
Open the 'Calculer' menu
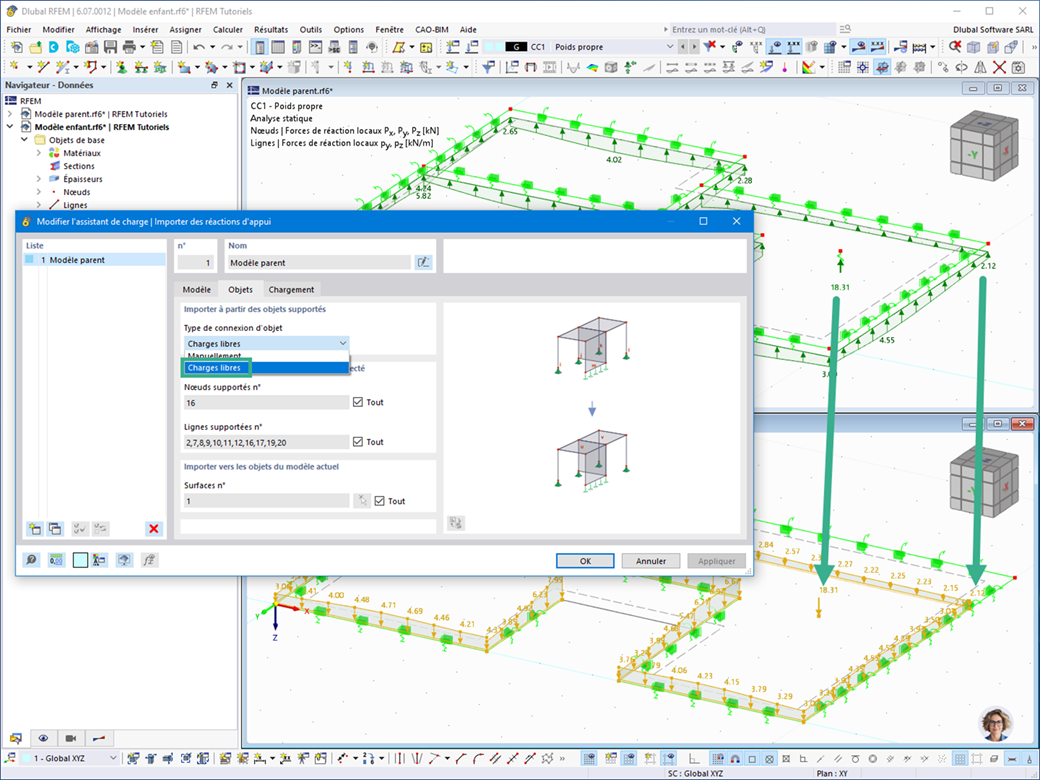coord(228,30)
